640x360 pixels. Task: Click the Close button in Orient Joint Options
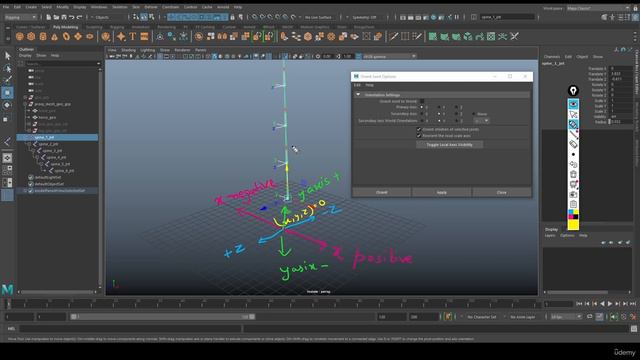coord(502,192)
